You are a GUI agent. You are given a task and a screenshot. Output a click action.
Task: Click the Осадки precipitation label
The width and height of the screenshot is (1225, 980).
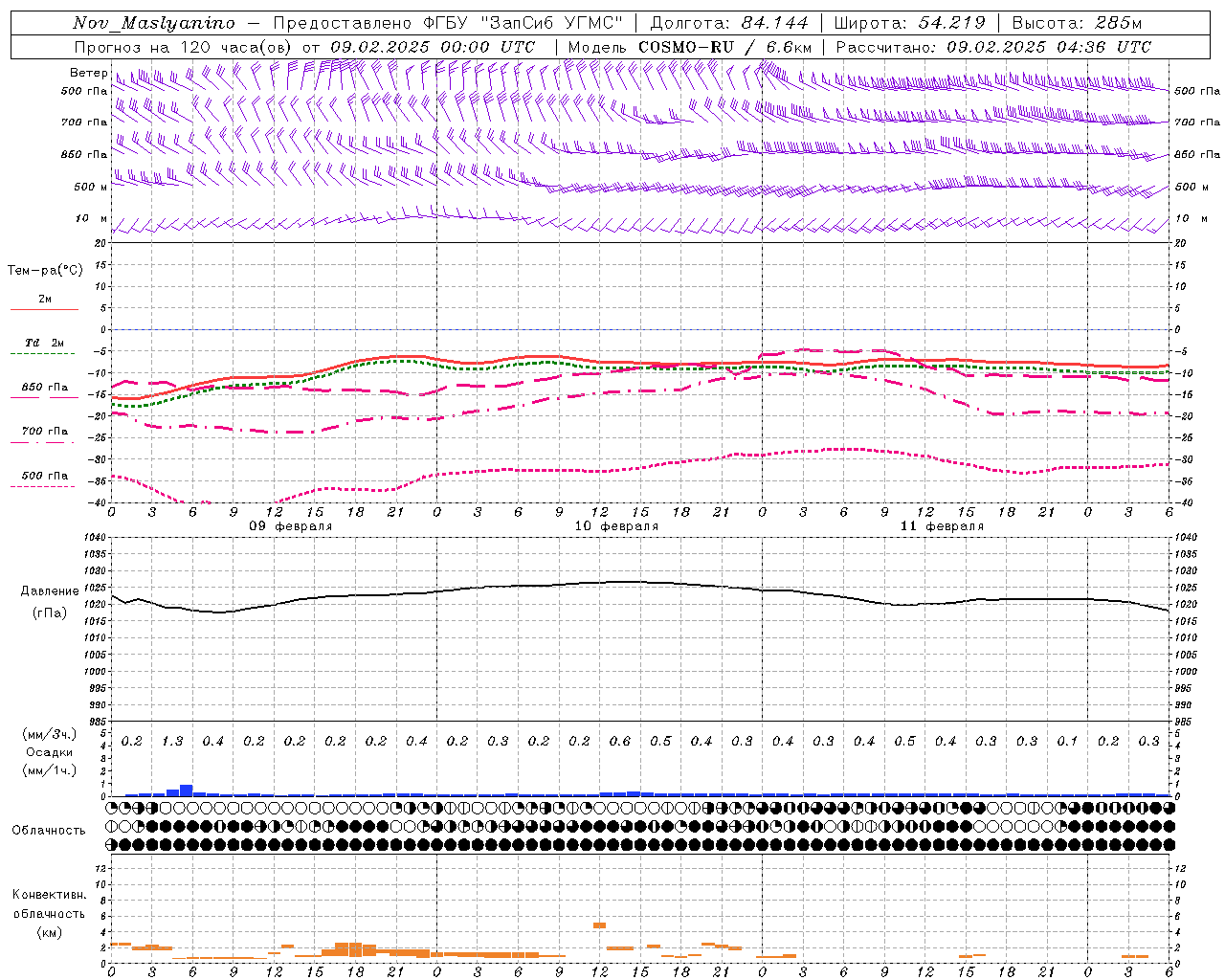tap(50, 752)
